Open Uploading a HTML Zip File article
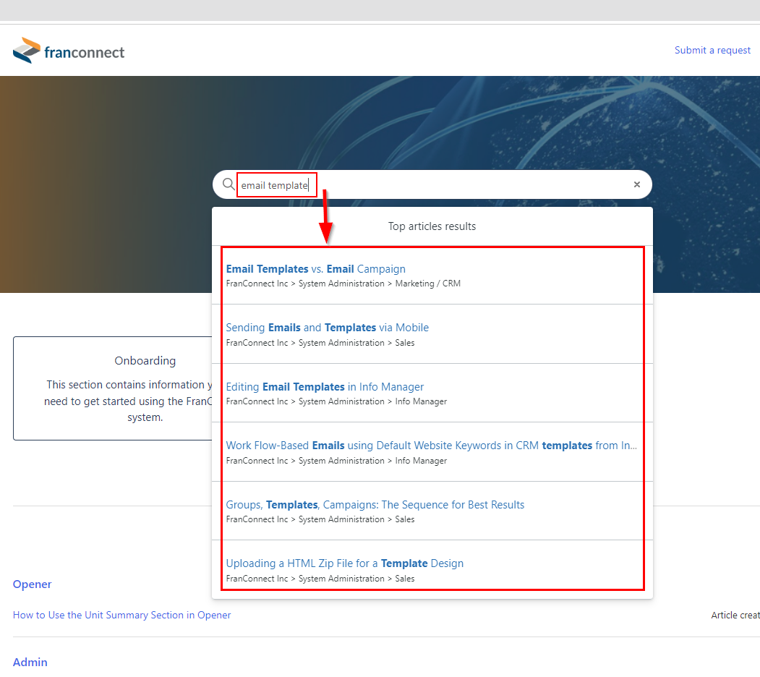Viewport: 760px width, 677px height. 345,563
